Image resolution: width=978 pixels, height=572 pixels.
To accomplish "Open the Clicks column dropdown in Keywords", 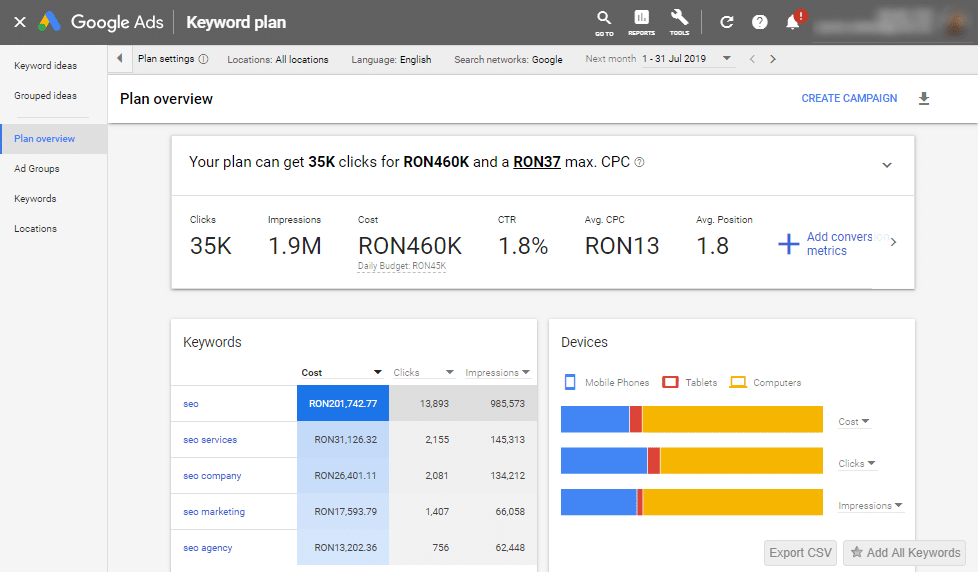I will (x=449, y=372).
